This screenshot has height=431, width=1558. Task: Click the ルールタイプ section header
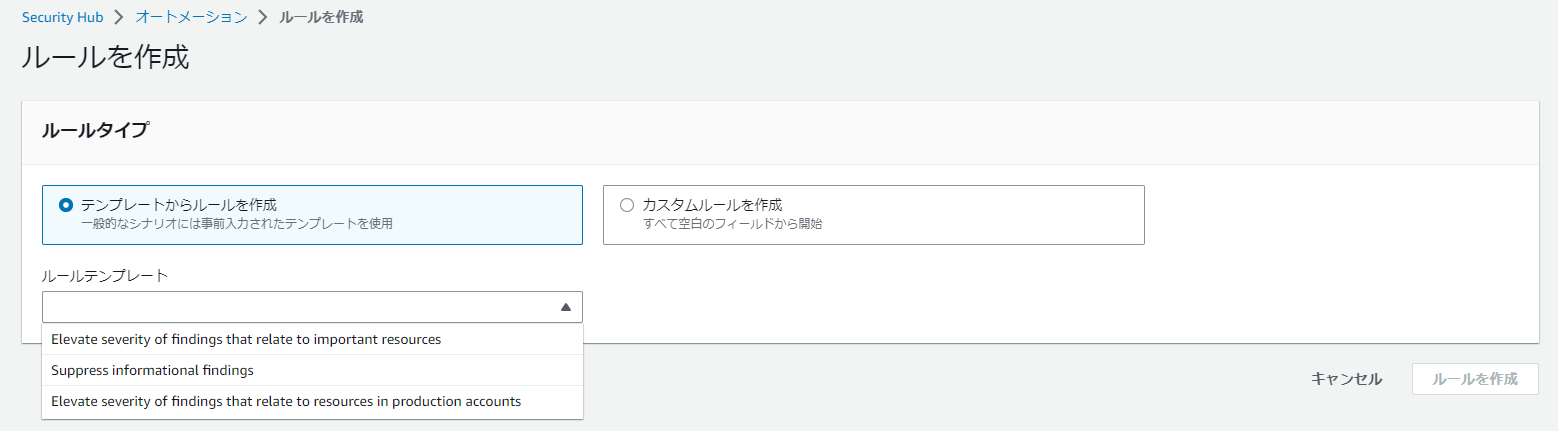(x=95, y=130)
